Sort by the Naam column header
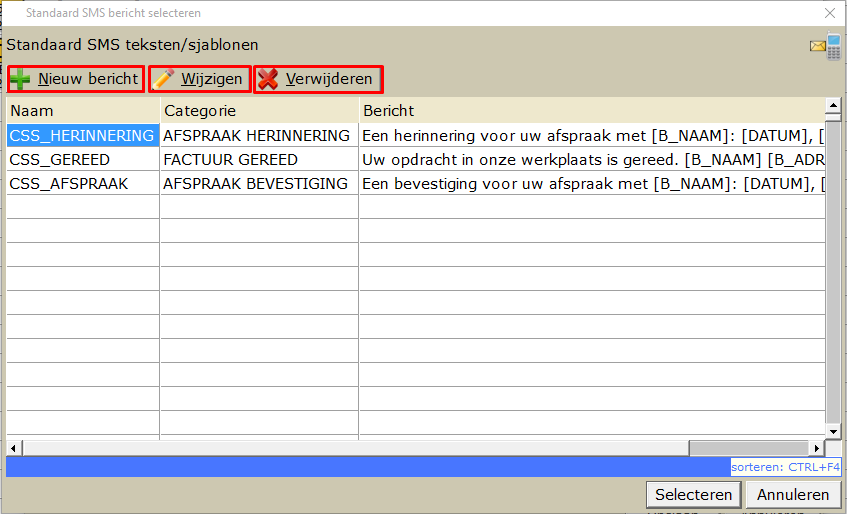The image size is (847, 514). point(83,111)
